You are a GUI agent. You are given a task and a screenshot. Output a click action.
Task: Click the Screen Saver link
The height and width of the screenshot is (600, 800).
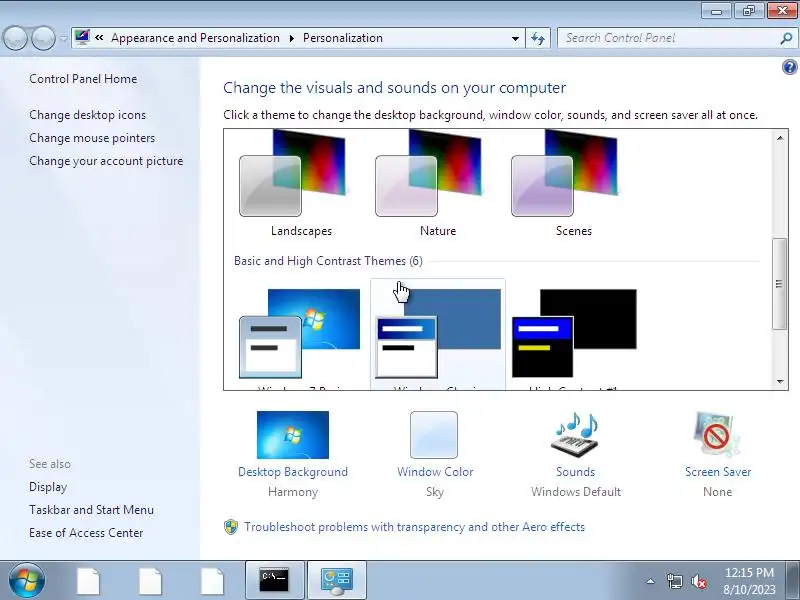pos(718,472)
